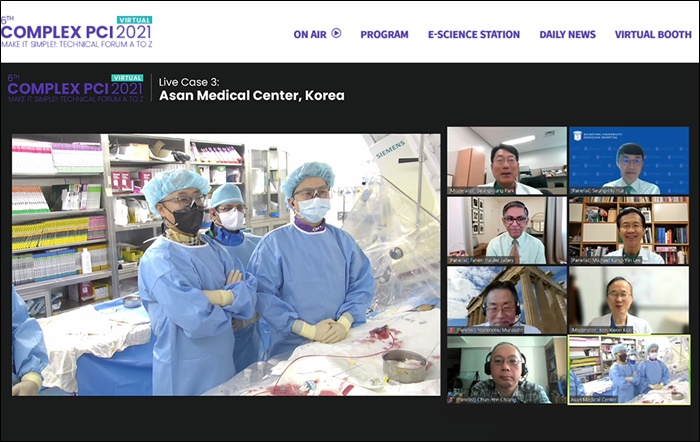
Task: Select Panelist Chun-Yen Chiang video tile
Action: coord(507,370)
